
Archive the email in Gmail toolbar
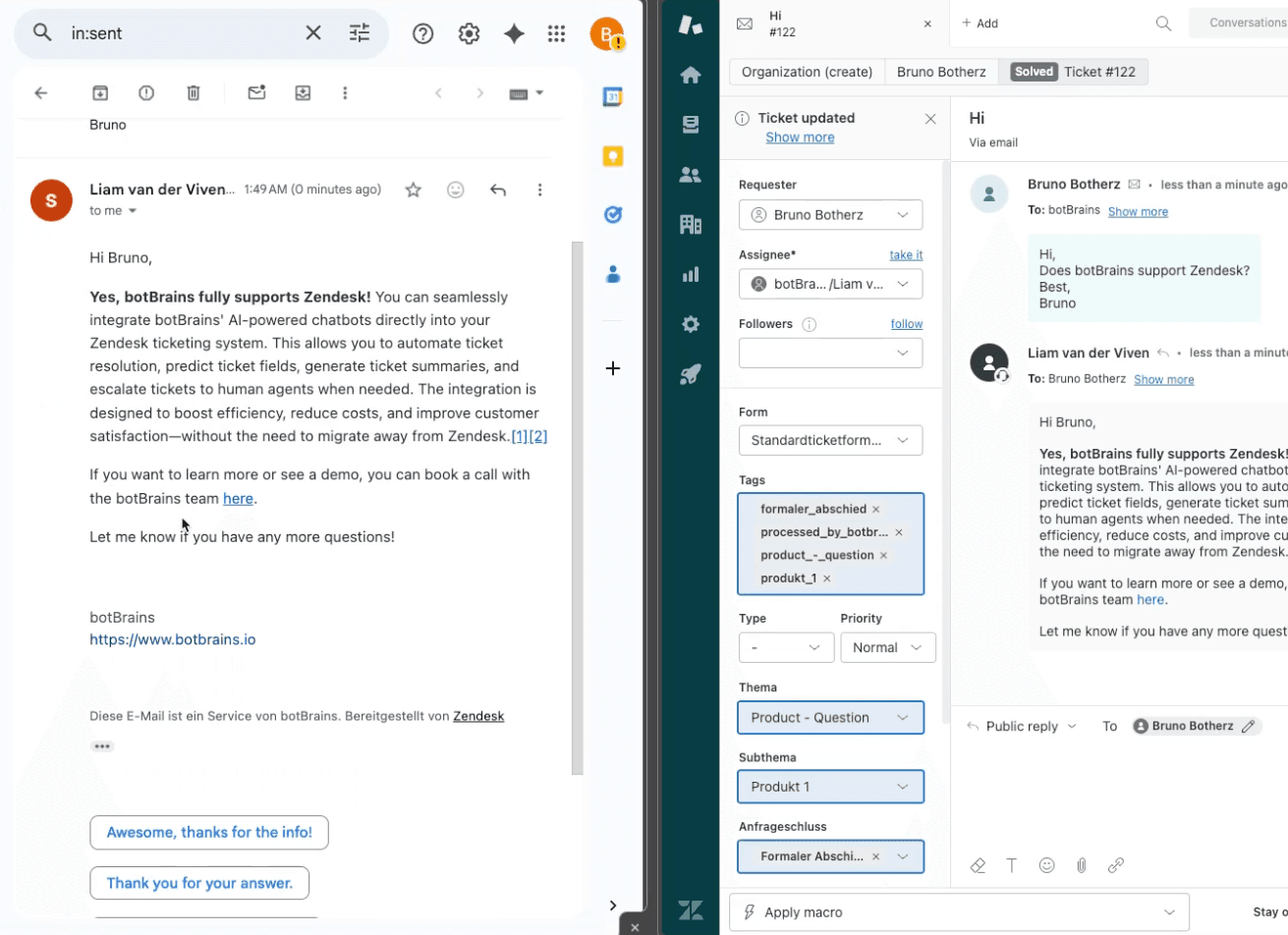tap(99, 91)
